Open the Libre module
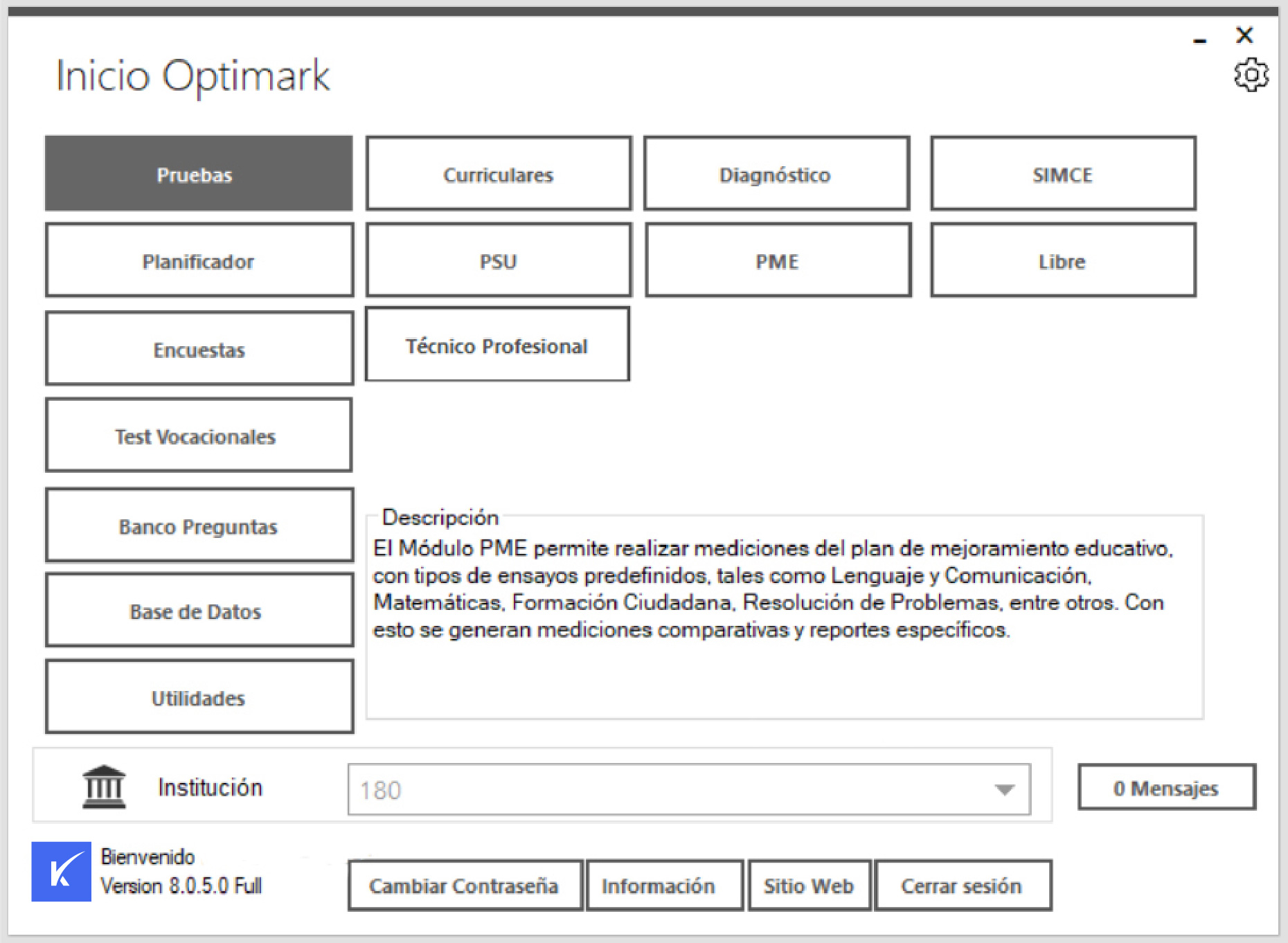This screenshot has width=1288, height=943. point(1063,260)
